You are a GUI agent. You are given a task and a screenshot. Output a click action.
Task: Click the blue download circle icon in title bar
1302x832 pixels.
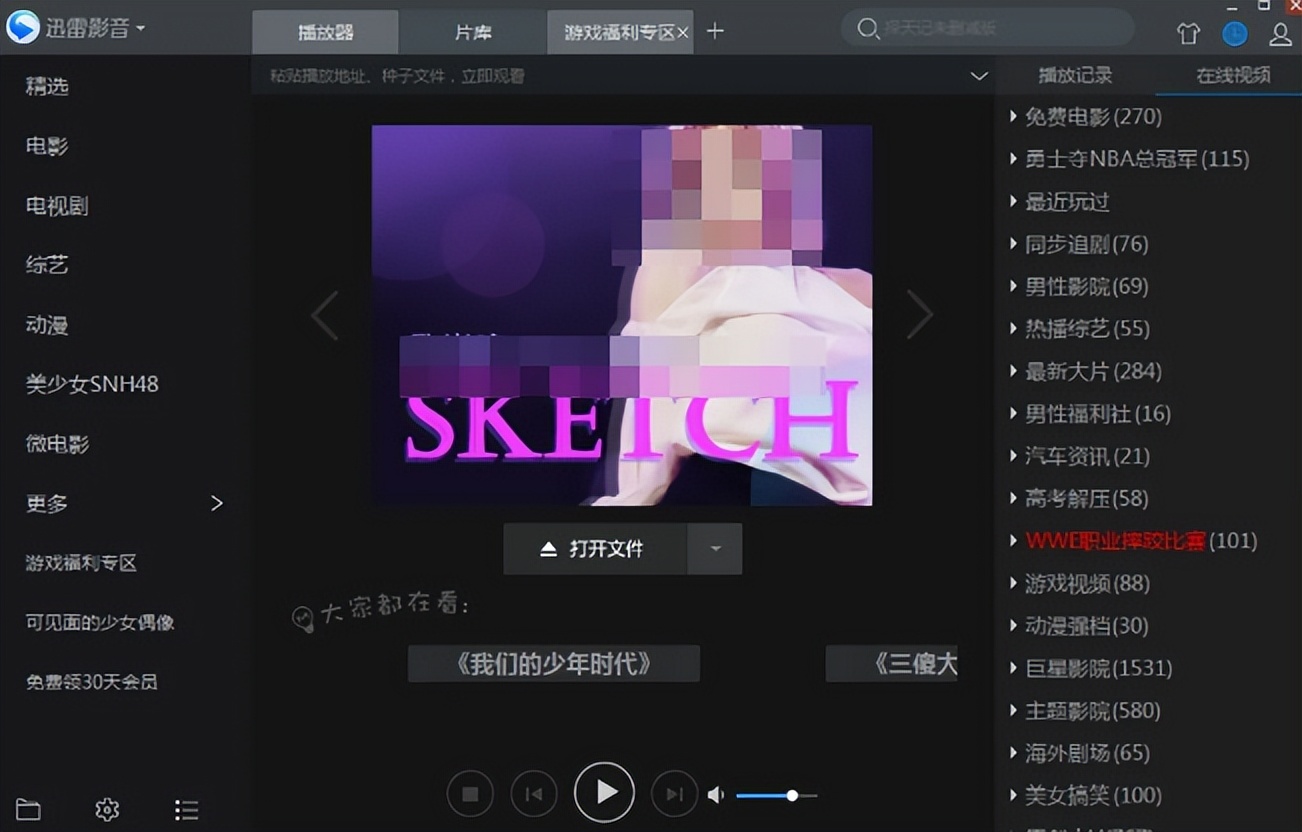tap(1234, 33)
